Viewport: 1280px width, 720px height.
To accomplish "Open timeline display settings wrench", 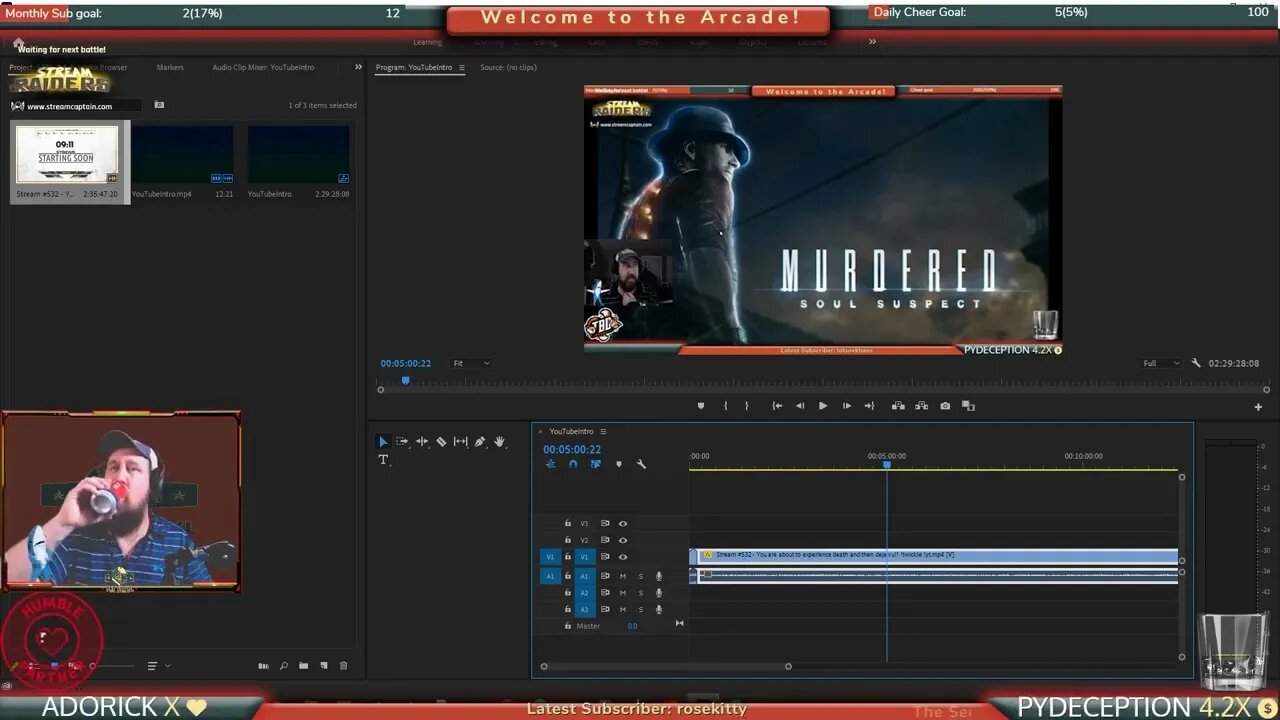I will [x=641, y=464].
